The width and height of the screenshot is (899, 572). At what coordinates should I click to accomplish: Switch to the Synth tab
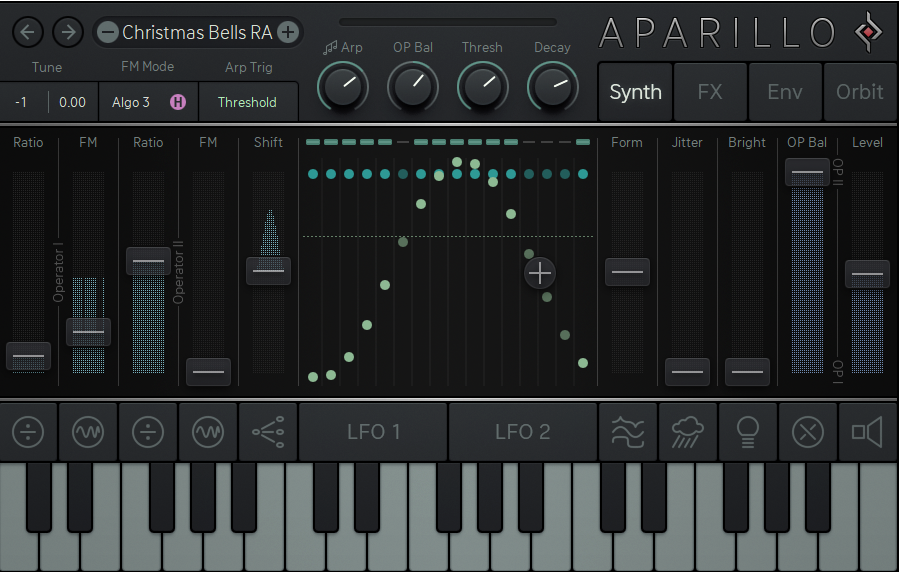[x=635, y=92]
